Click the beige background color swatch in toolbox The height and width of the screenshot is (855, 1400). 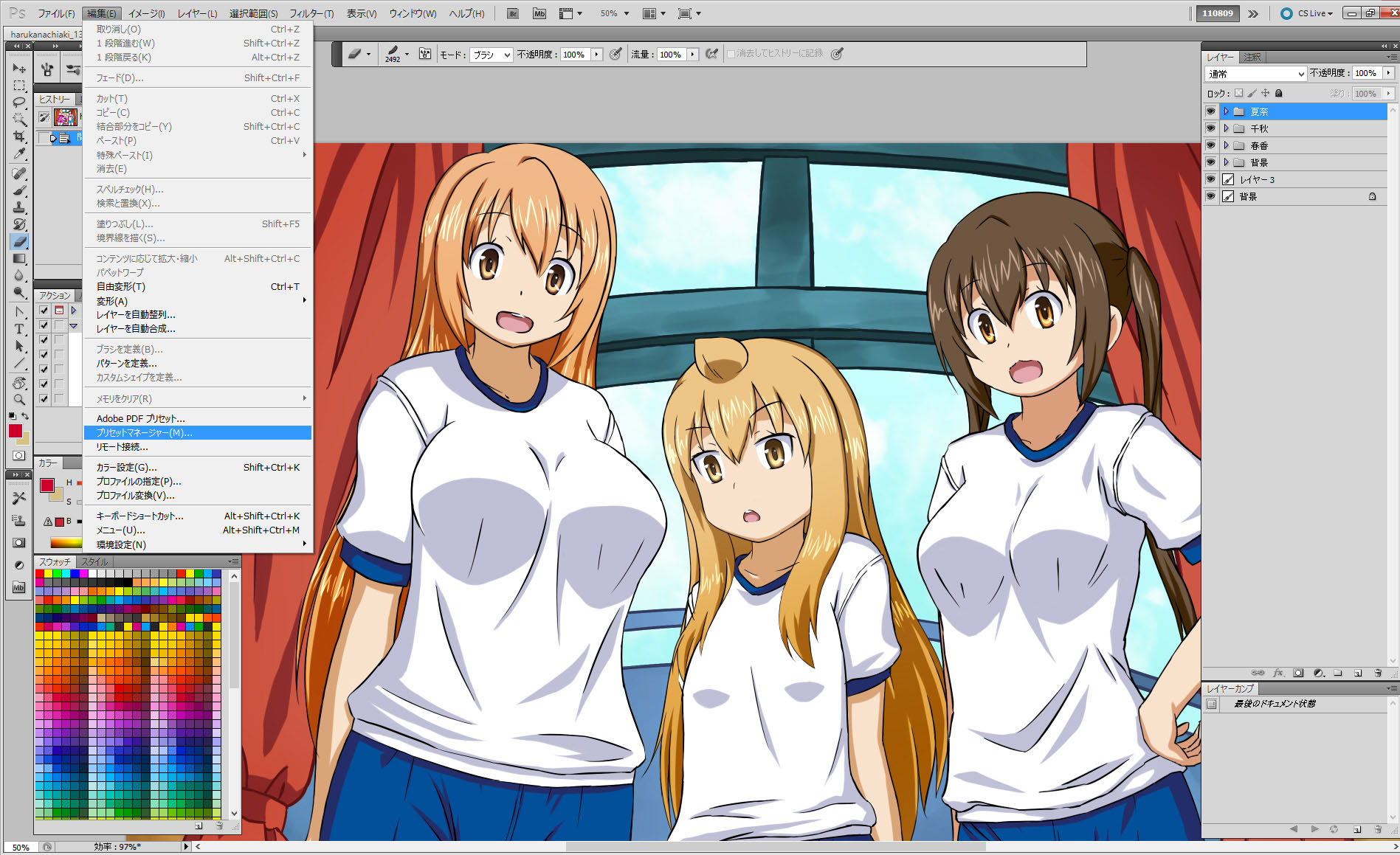25,440
